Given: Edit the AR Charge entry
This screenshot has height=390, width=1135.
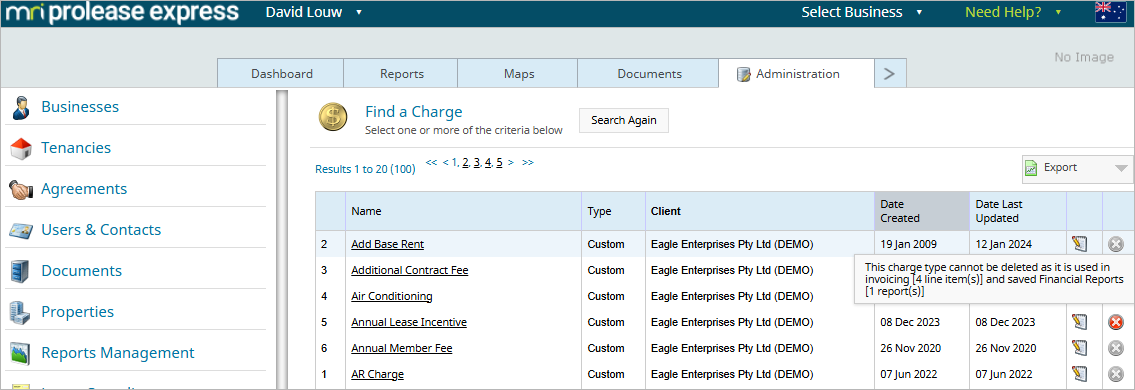Looking at the screenshot, I should pos(1080,374).
